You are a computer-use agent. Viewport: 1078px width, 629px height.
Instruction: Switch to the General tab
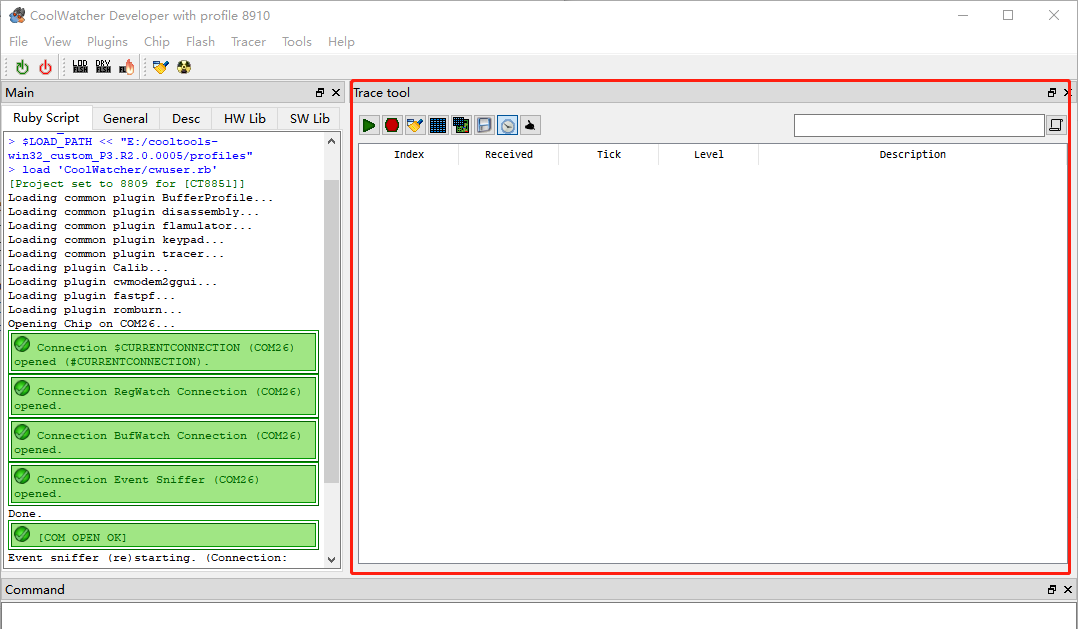pyautogui.click(x=125, y=118)
